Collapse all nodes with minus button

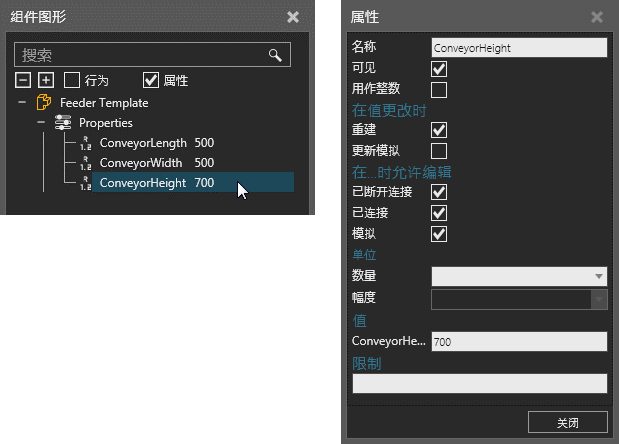click(24, 80)
